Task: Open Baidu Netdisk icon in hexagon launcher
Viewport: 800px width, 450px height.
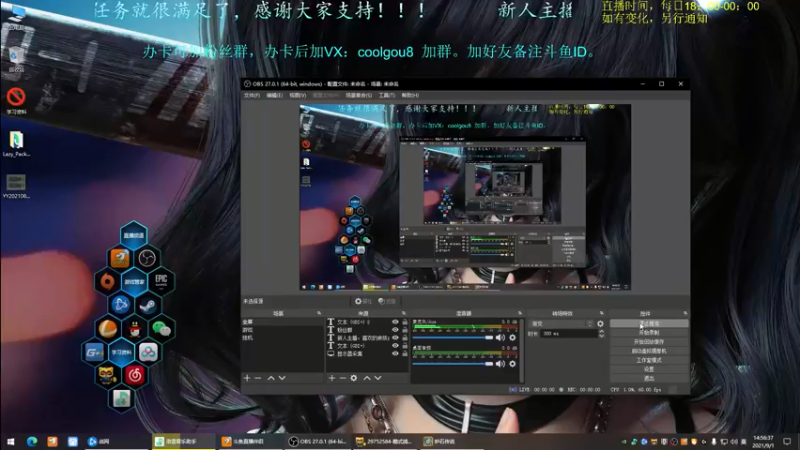Action: 148,352
